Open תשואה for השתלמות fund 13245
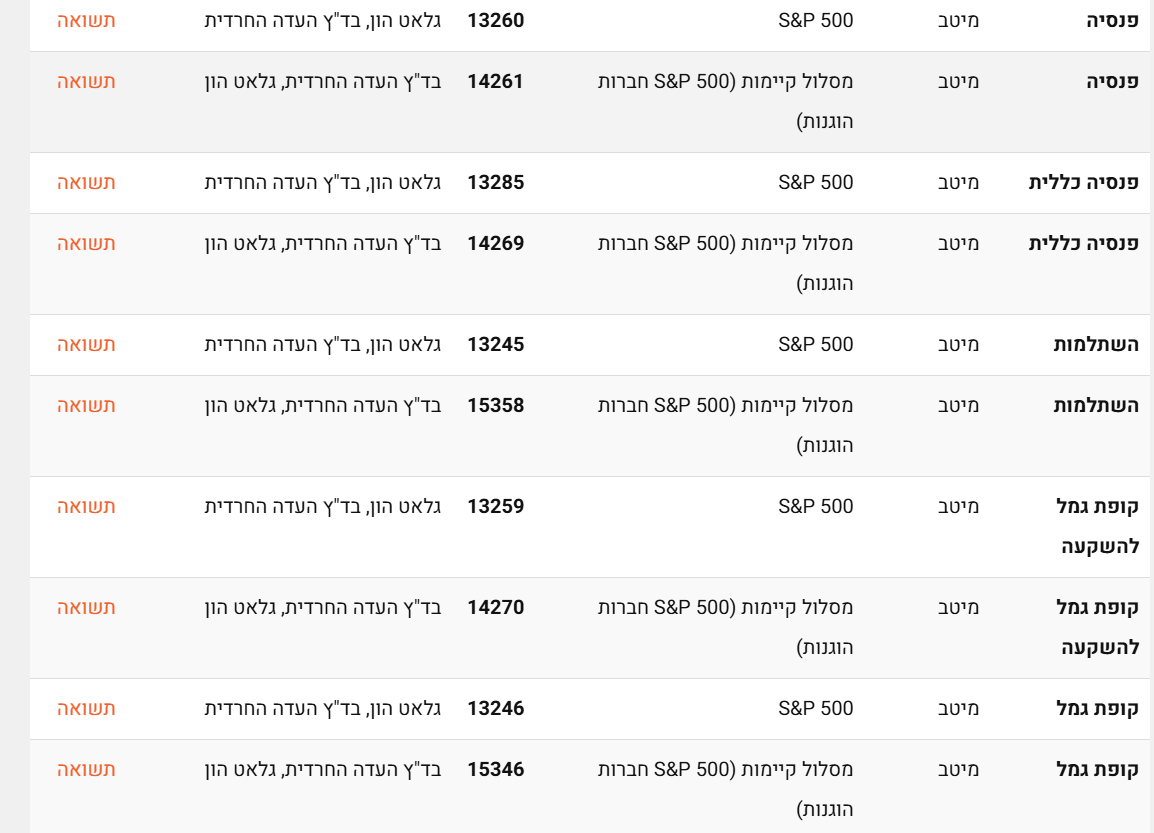 coord(86,344)
